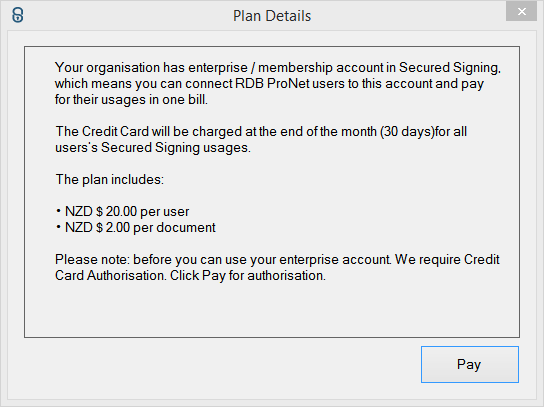Click the 'Your organisation has enterprise' opening line
This screenshot has height=407, width=544.
pyautogui.click(x=278, y=67)
